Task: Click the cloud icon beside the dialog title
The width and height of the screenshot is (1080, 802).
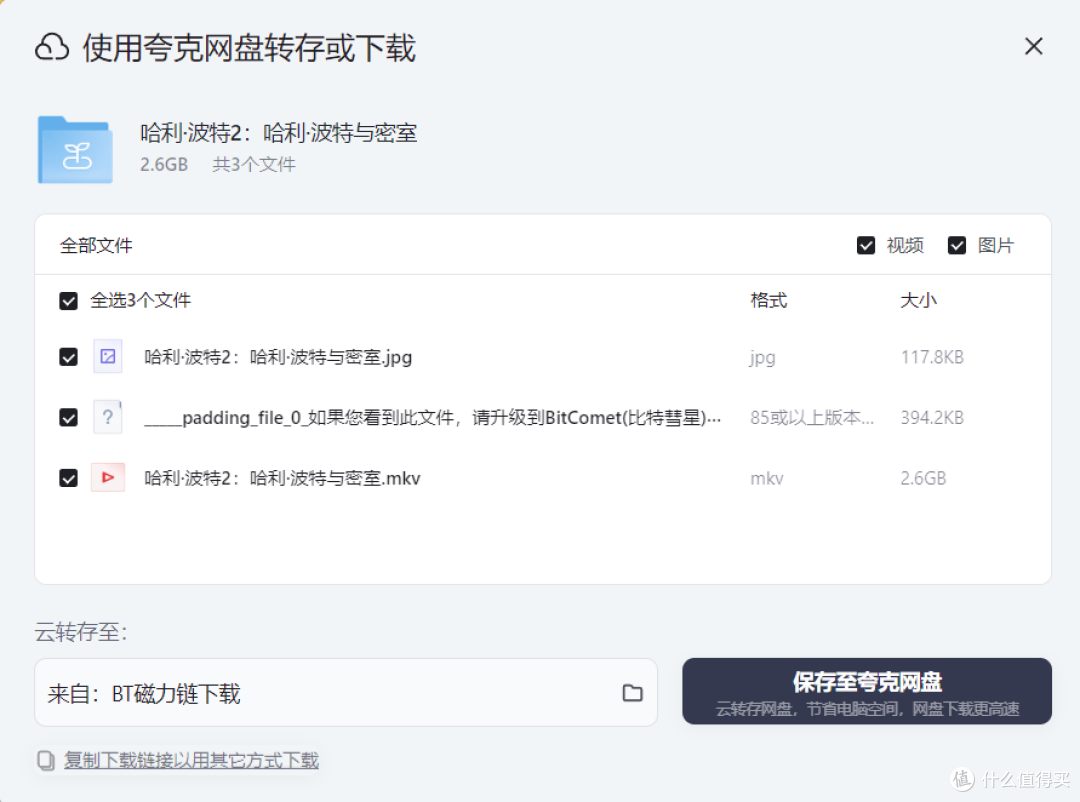Action: pyautogui.click(x=52, y=48)
